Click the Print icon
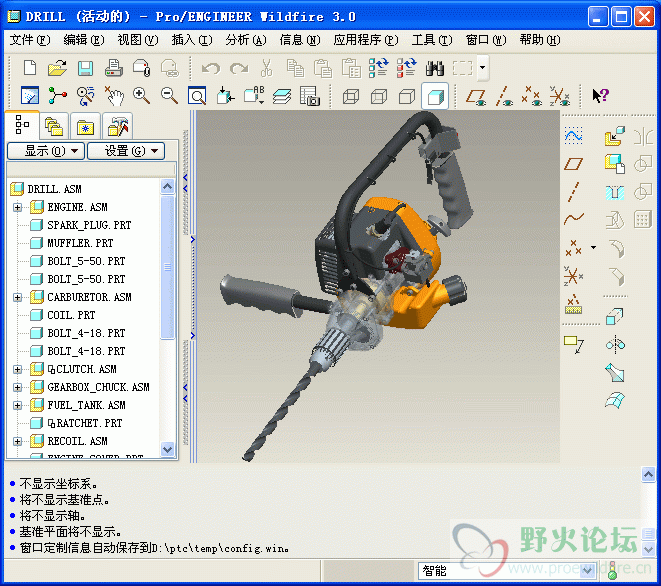661x586 pixels. (113, 67)
